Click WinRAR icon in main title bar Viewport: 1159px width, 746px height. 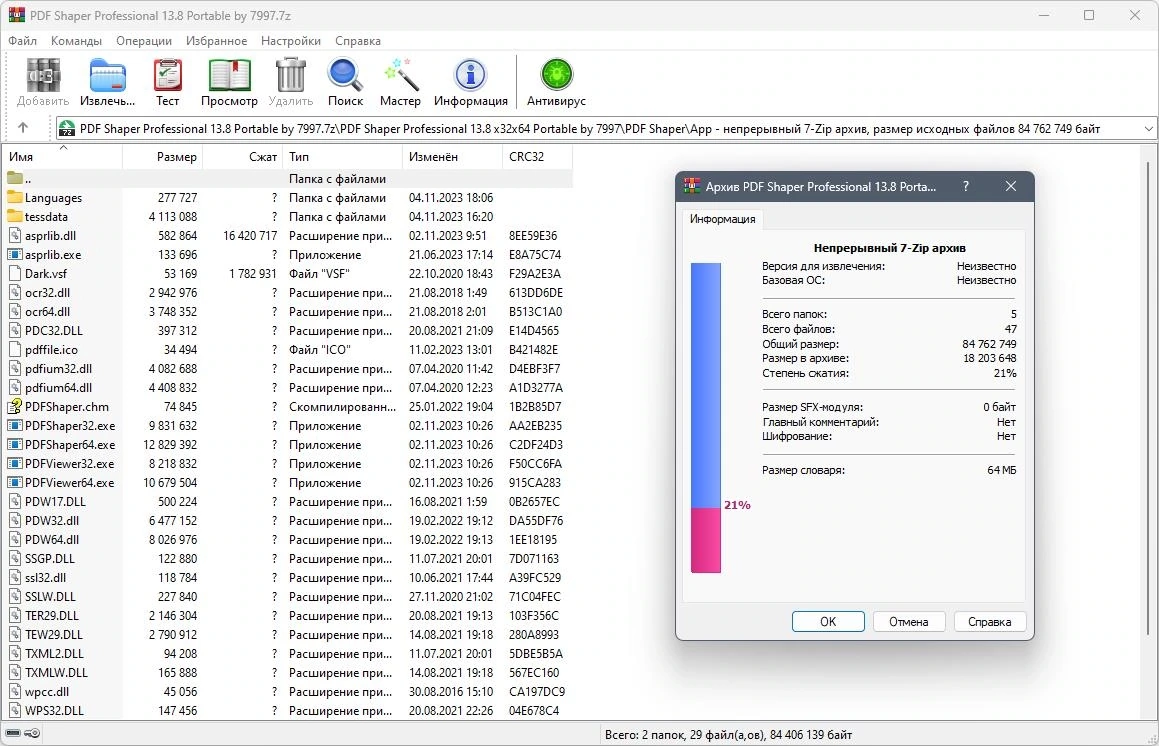point(17,15)
